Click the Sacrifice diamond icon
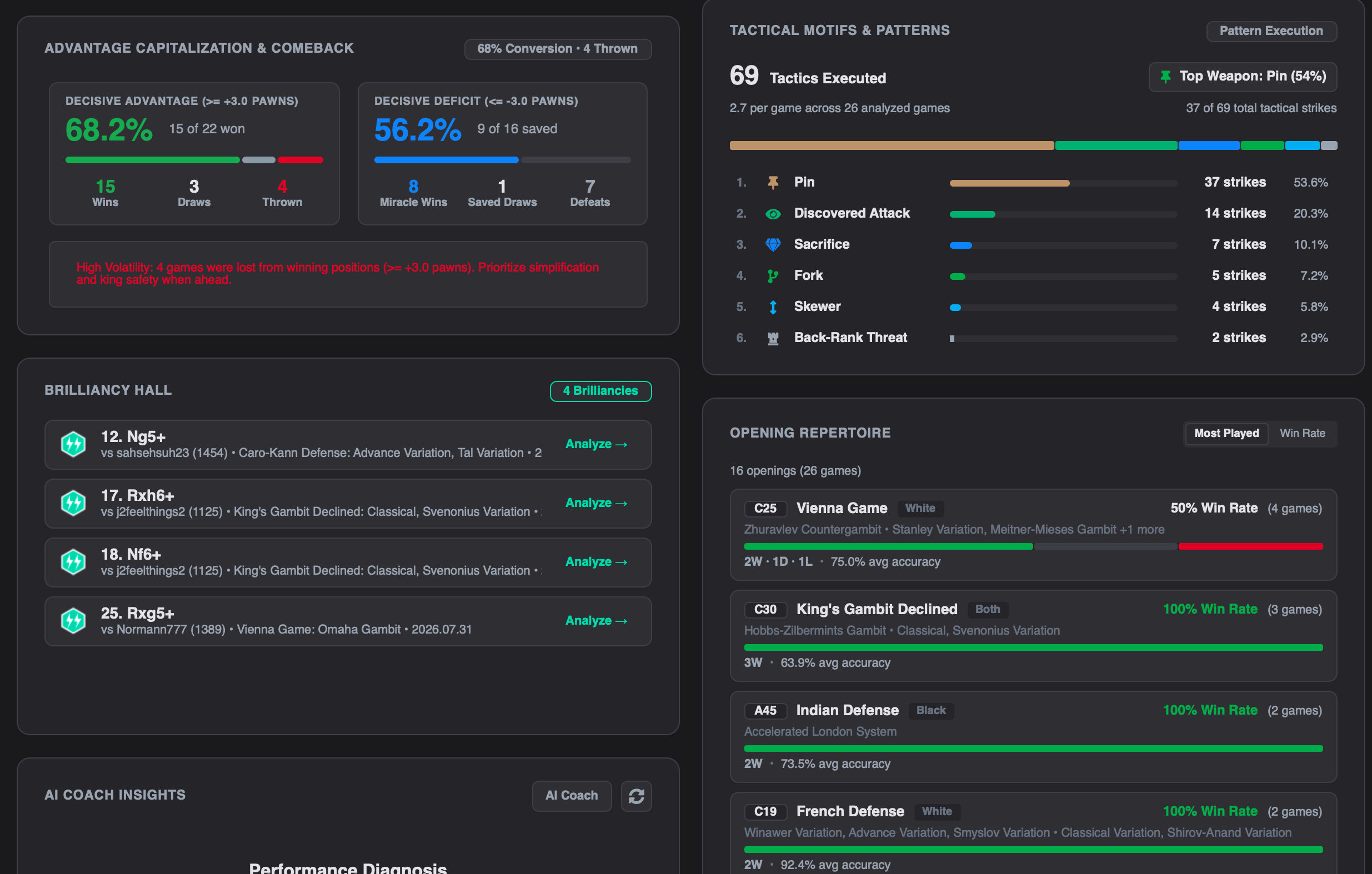Screen dimensions: 1372x874 click(773, 244)
